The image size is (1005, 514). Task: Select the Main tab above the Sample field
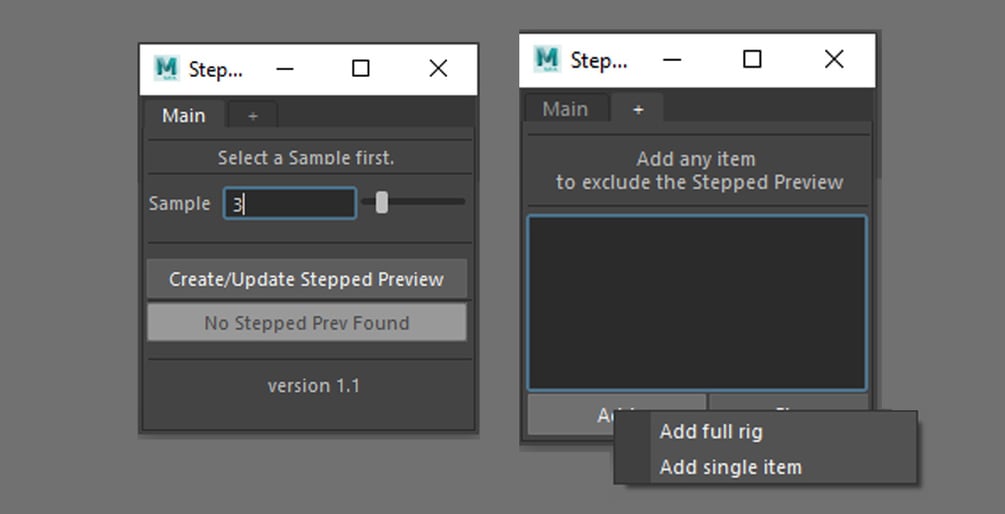[x=184, y=116]
